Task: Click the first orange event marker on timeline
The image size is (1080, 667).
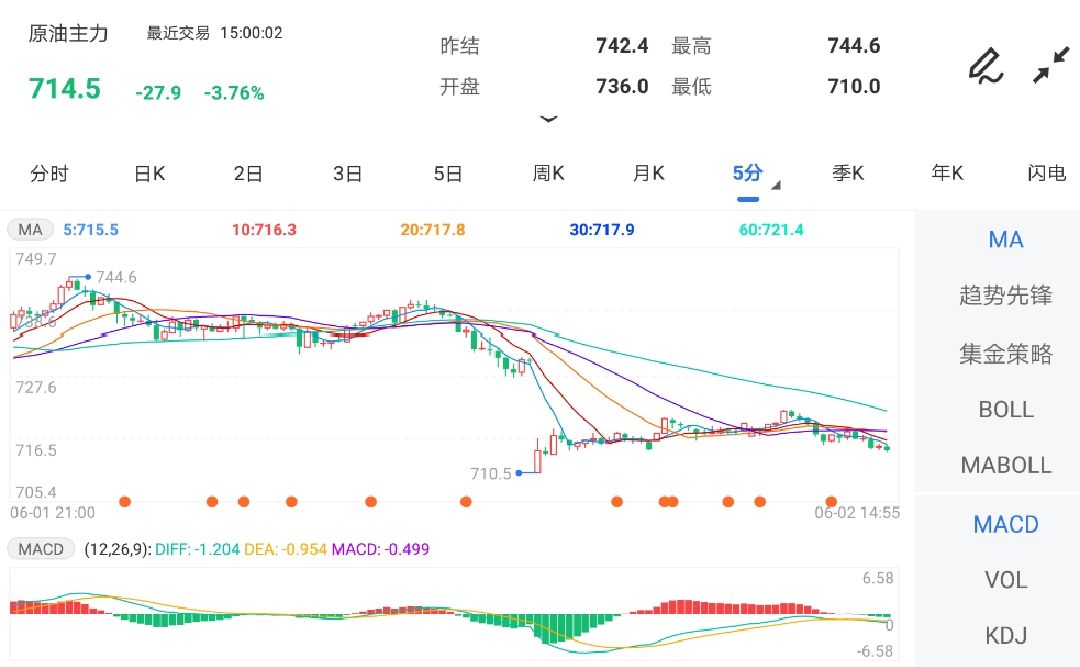Action: (125, 501)
